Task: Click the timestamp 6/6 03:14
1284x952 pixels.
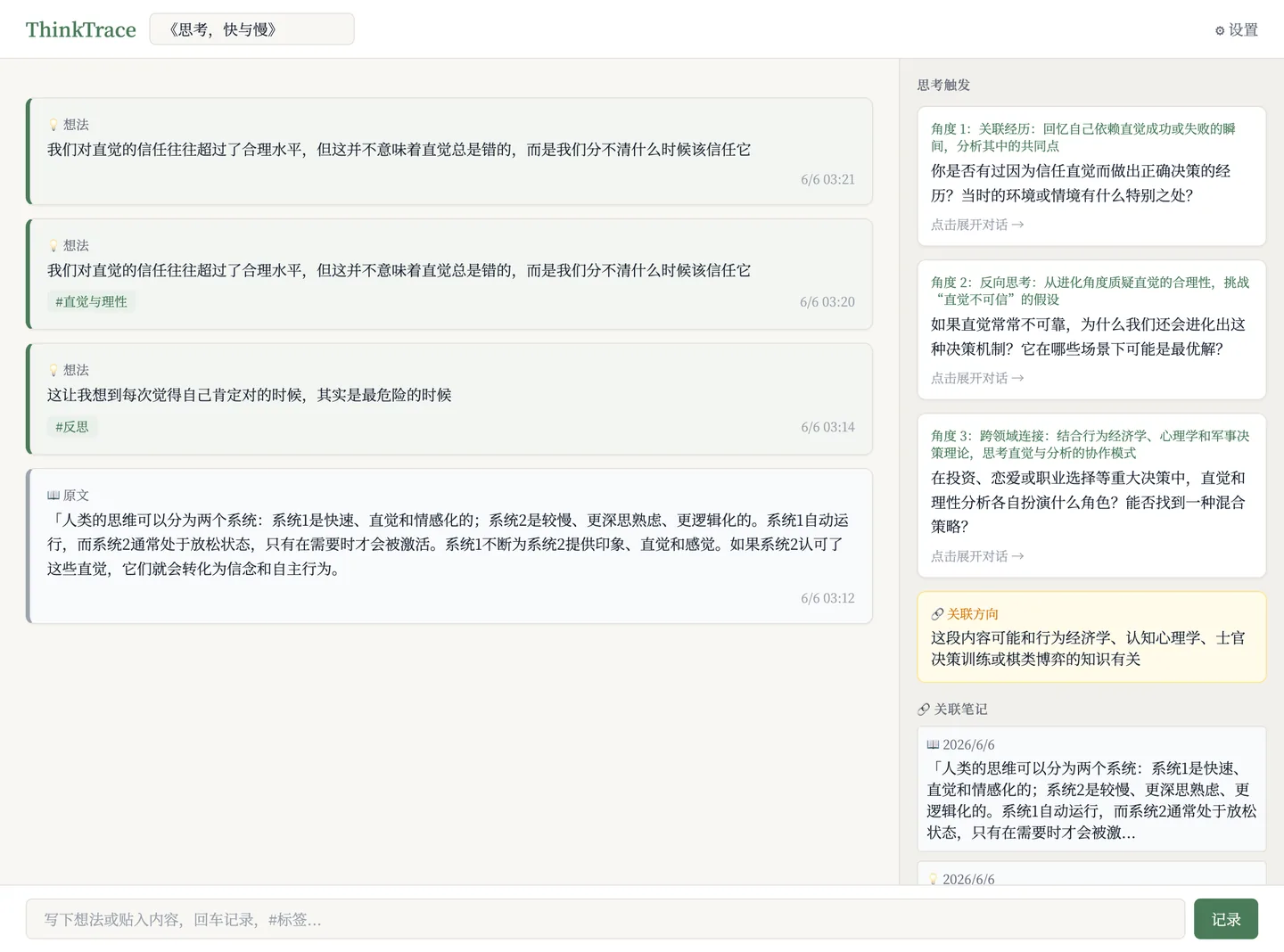Action: (x=827, y=427)
